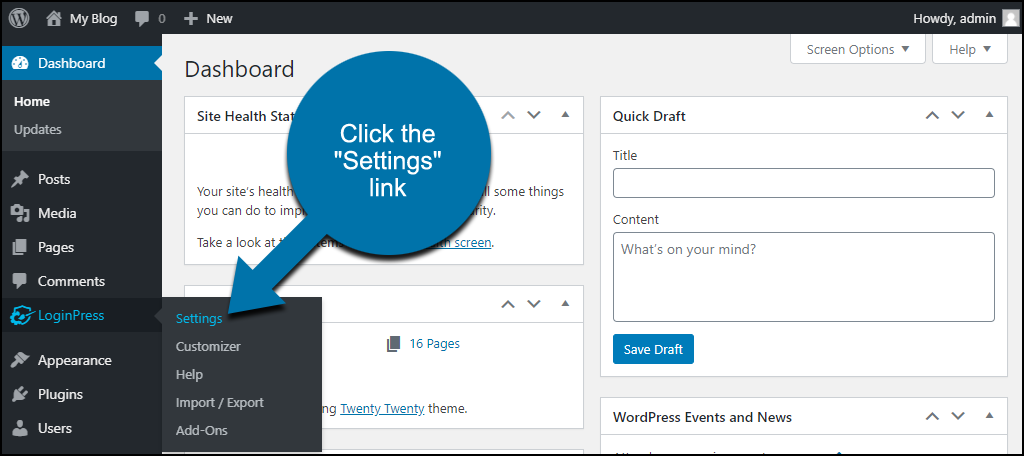
Task: Choose Import / Export submenu item
Action: tap(219, 402)
